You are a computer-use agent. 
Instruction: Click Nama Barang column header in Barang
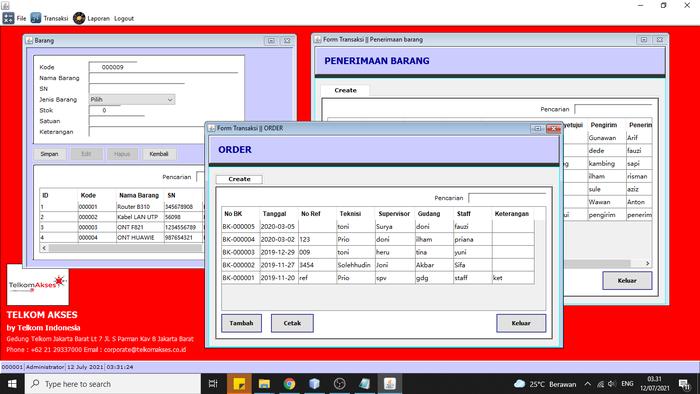click(139, 195)
